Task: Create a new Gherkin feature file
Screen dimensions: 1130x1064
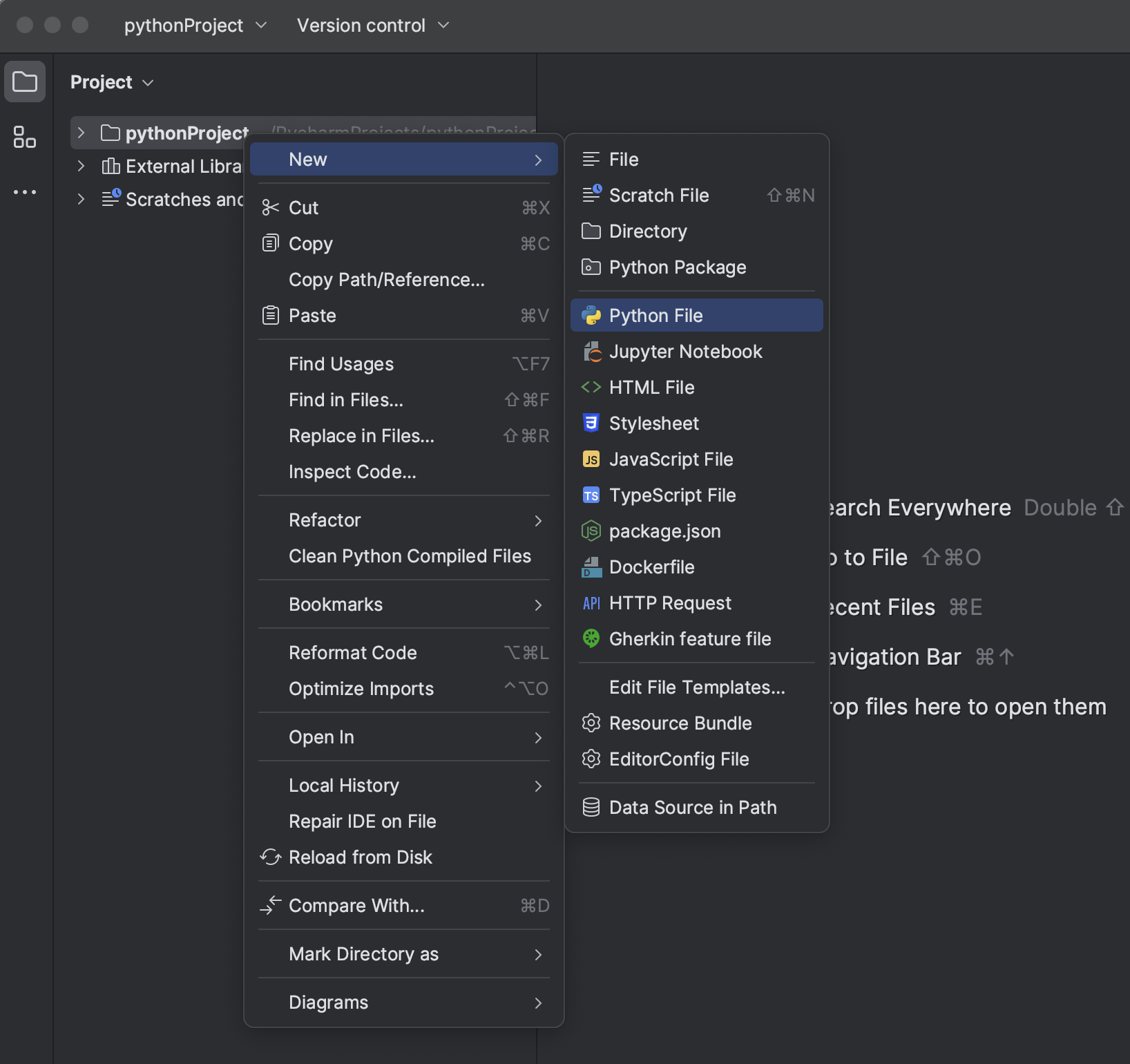Action: point(691,638)
